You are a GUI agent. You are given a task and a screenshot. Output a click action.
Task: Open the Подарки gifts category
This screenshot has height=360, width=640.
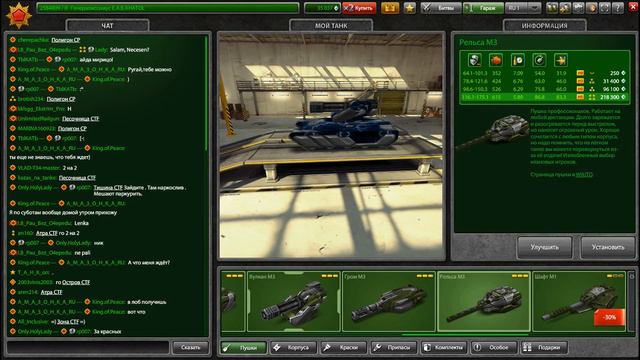coord(544,347)
